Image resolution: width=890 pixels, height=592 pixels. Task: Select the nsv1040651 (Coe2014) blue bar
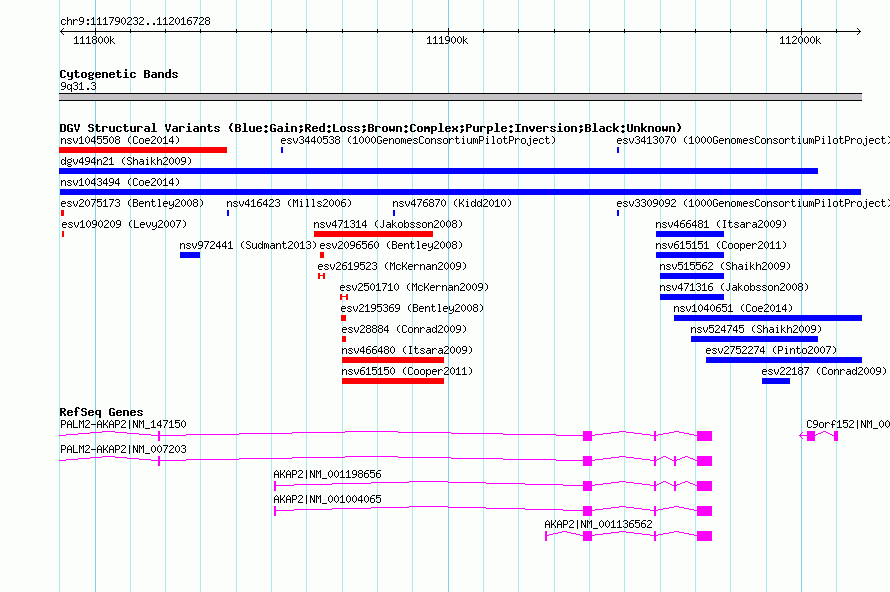768,318
